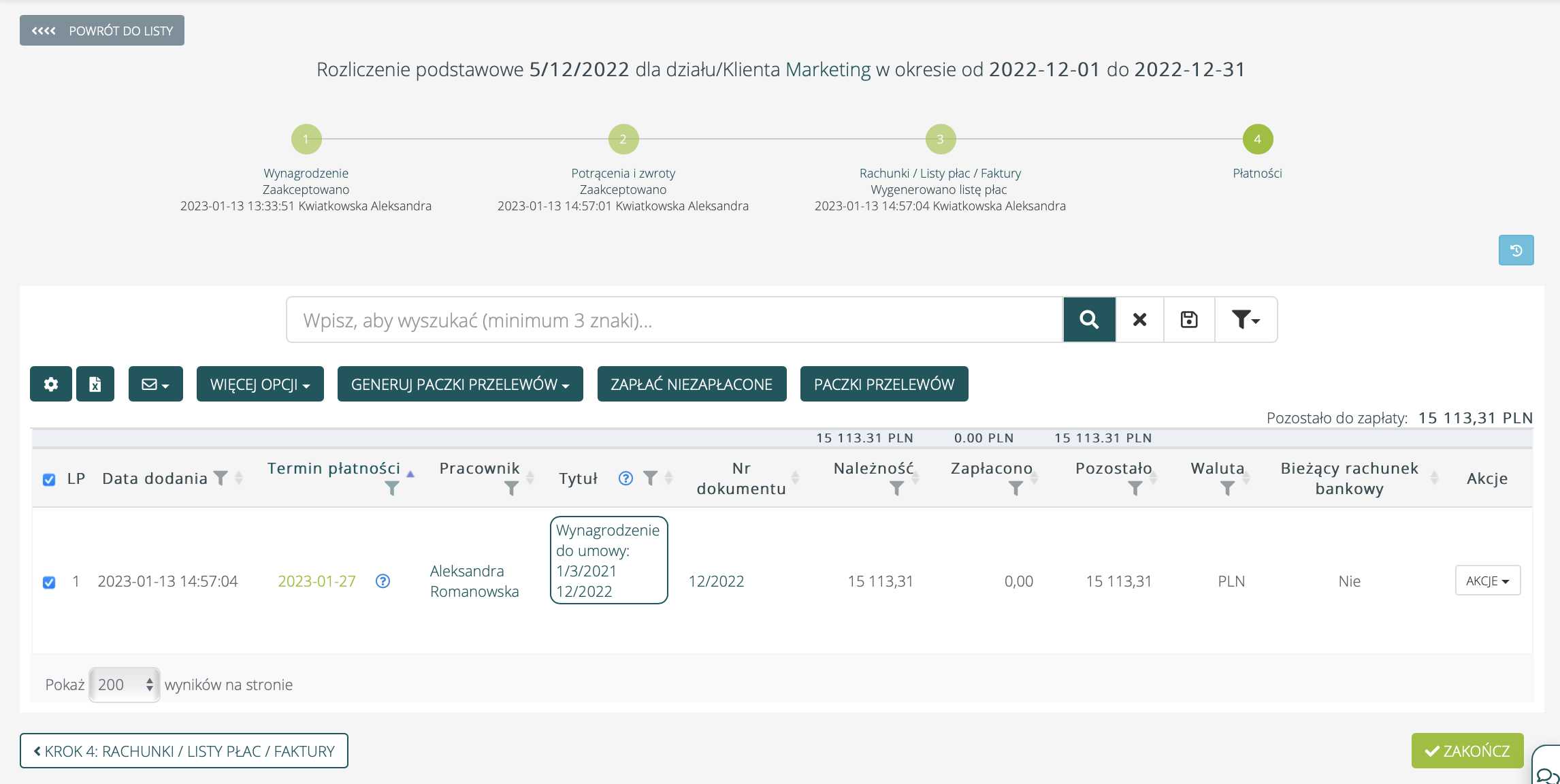Toggle the select-all checkbox in header
The width and height of the screenshot is (1560, 784).
pos(49,479)
